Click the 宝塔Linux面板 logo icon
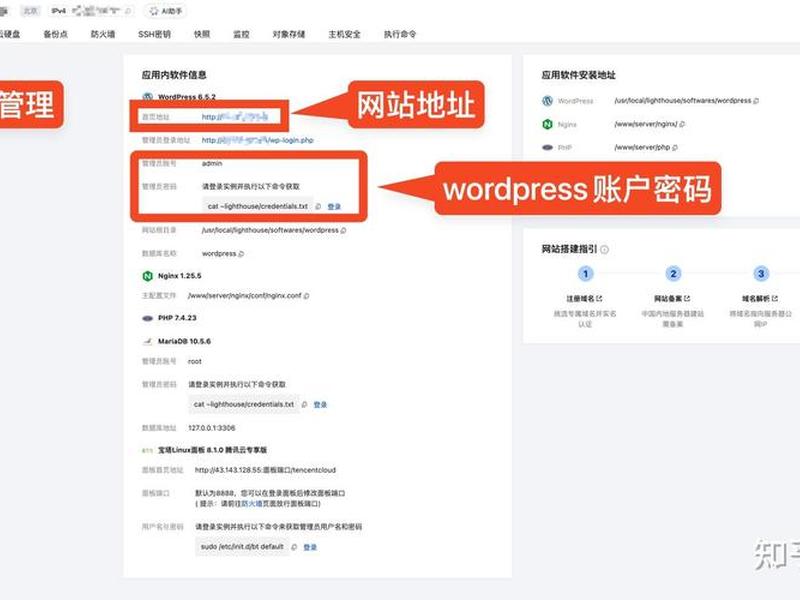Screen dimensions: 800x600 click(147, 451)
